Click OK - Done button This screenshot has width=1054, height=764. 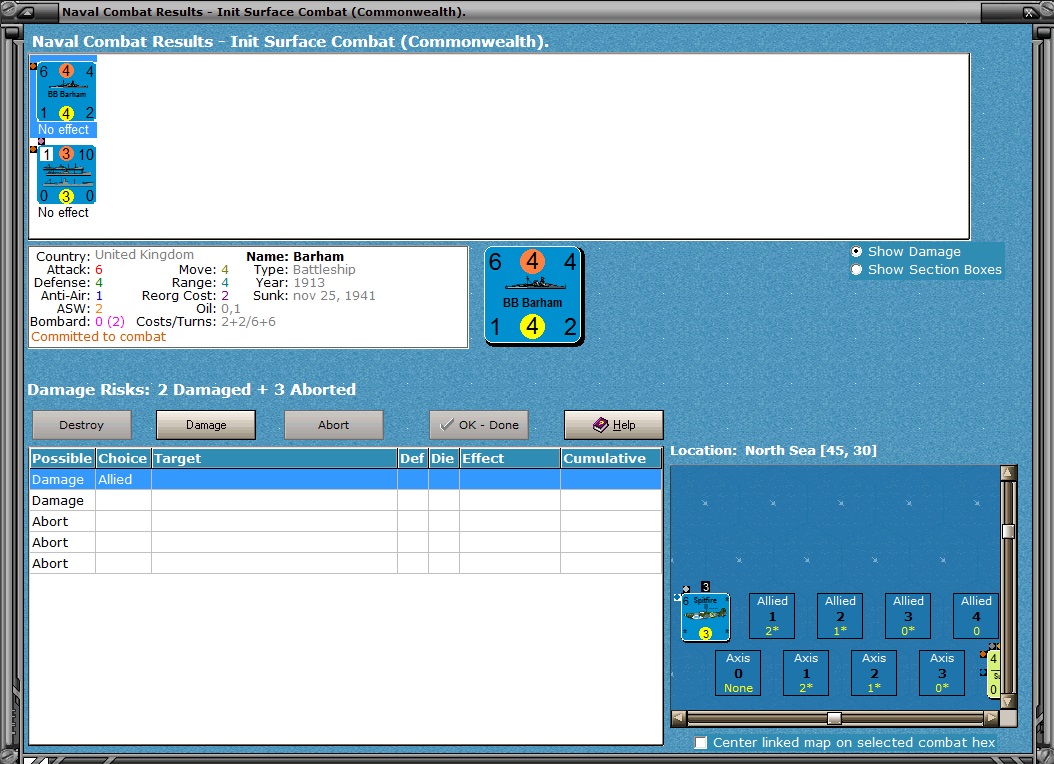[479, 425]
